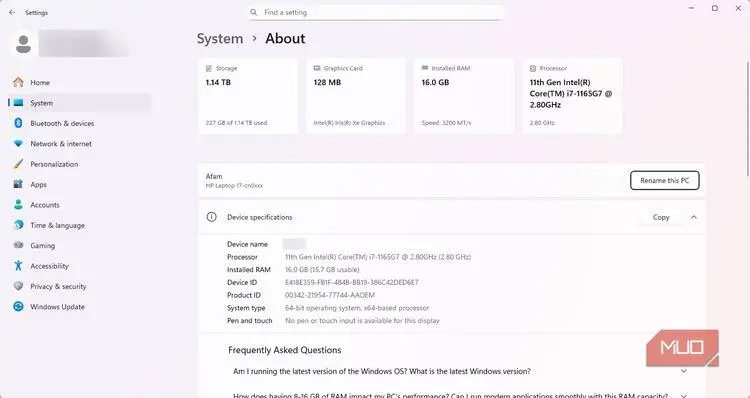Click Product ID value 00342-21954-77744-AAOEM
Screen dimensions: 750x398
330,295
